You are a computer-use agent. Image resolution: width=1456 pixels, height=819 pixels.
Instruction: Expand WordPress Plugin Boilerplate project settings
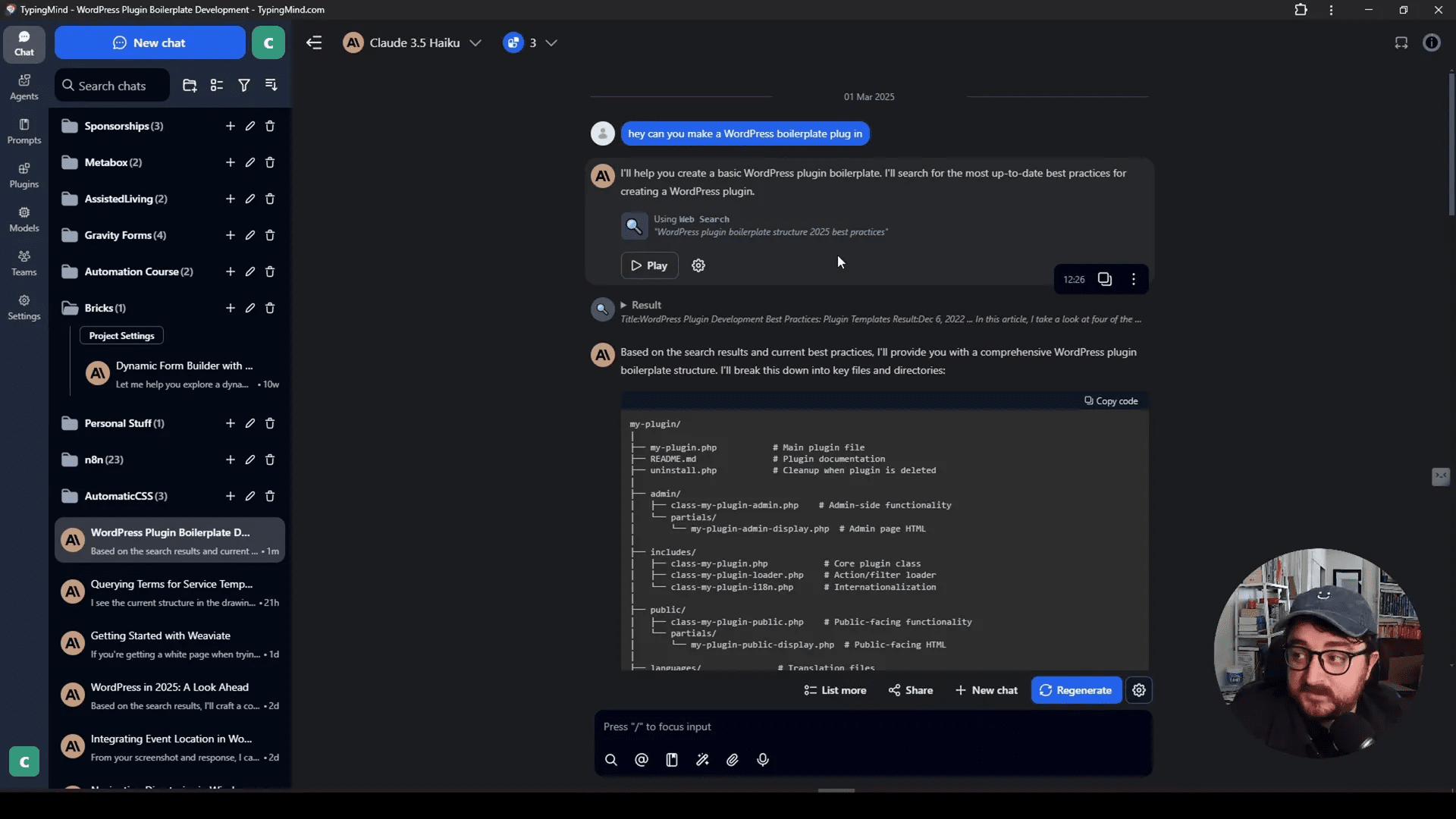(121, 335)
